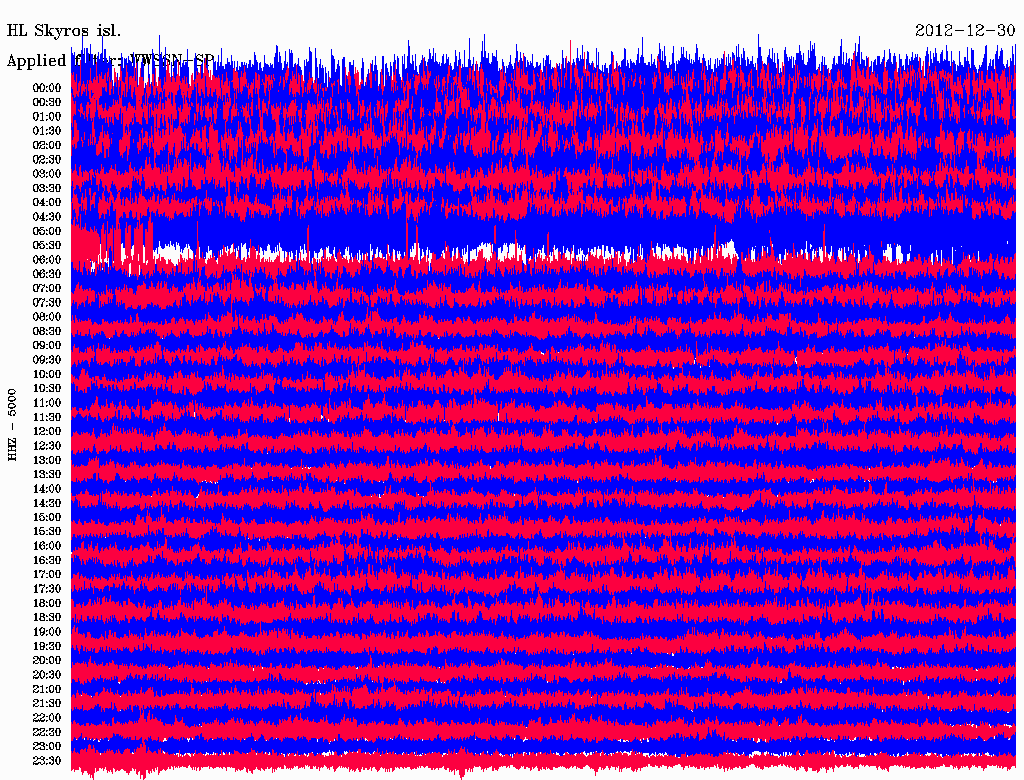Select the 21:30 time label
The width and height of the screenshot is (1024, 780).
pos(47,703)
